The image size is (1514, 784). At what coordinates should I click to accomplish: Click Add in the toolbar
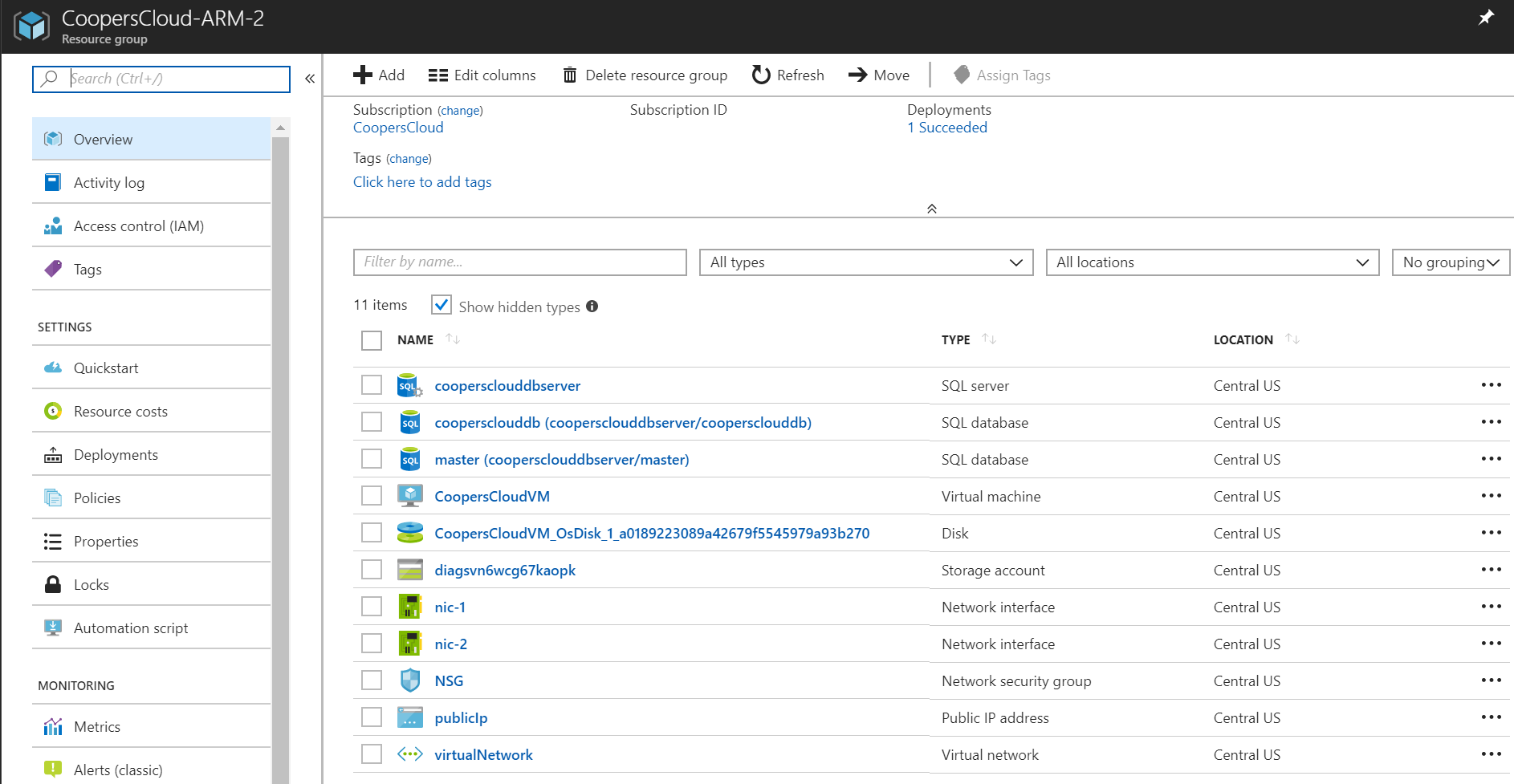pos(379,75)
